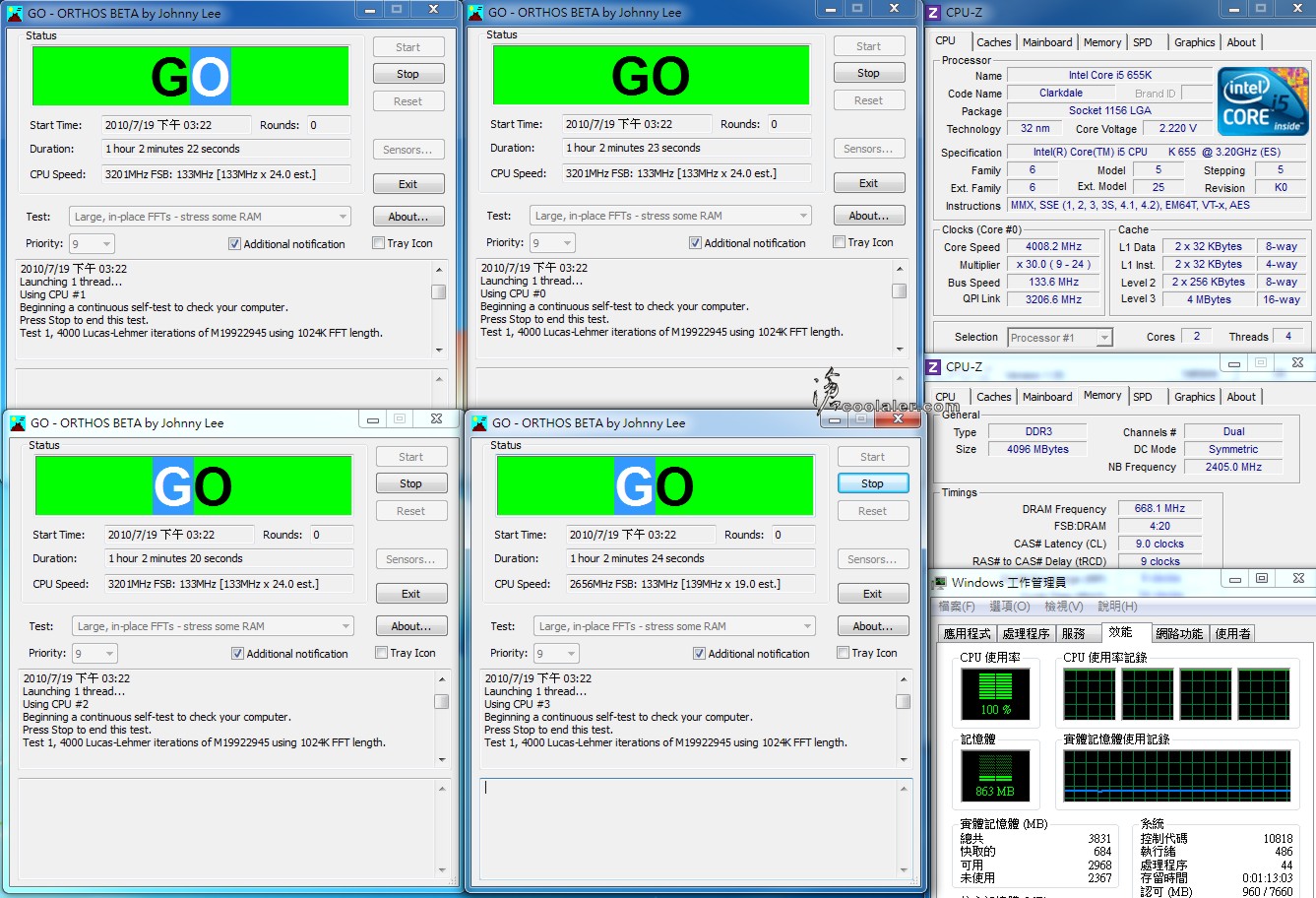Click the 863 MB memory meter graphic
This screenshot has width=1316, height=898.
pos(995,776)
